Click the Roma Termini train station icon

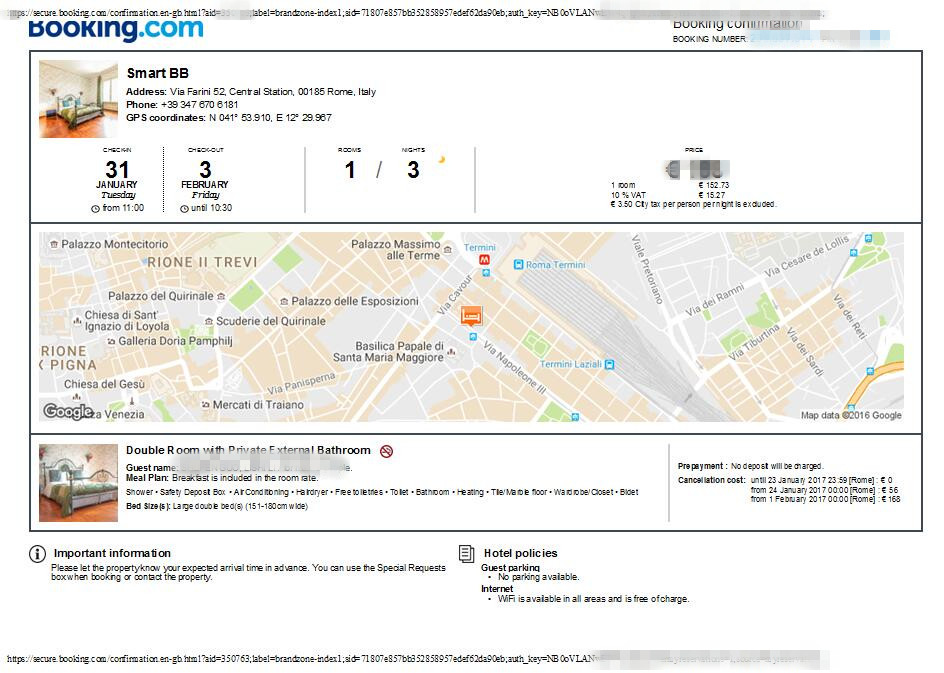click(x=518, y=264)
